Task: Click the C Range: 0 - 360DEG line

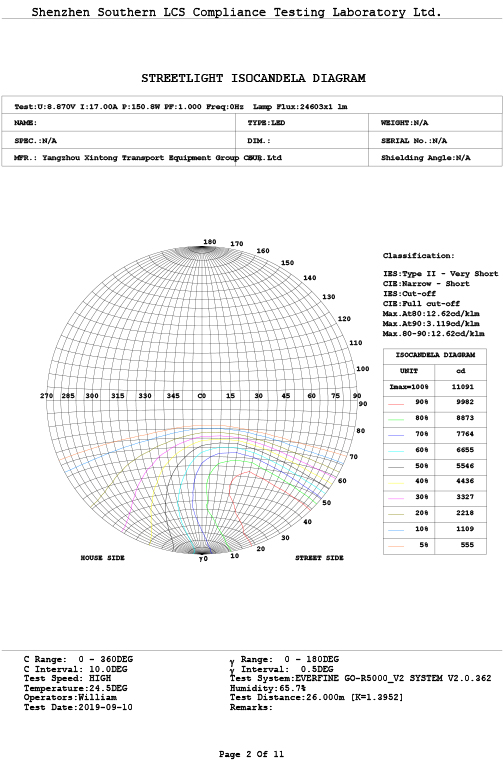Action: pos(78,660)
